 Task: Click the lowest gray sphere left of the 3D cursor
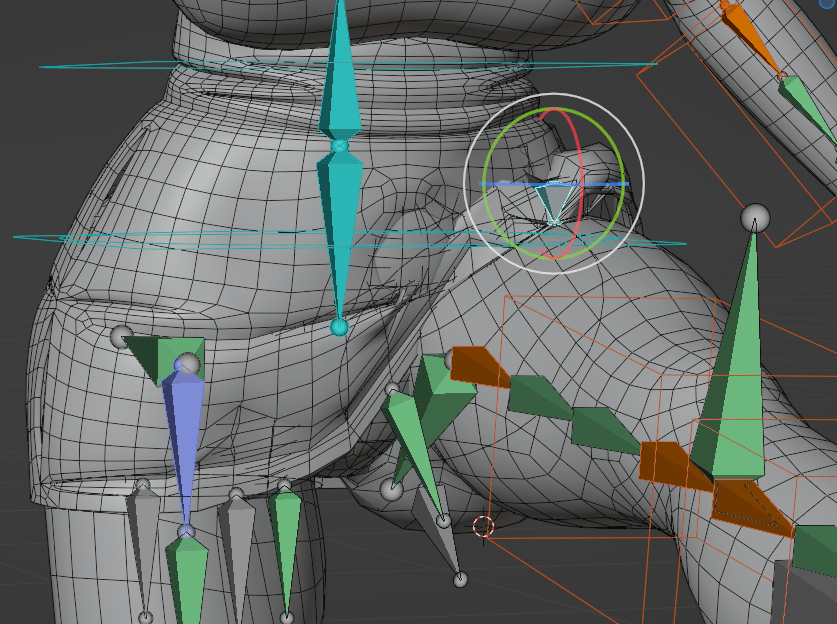pos(460,579)
